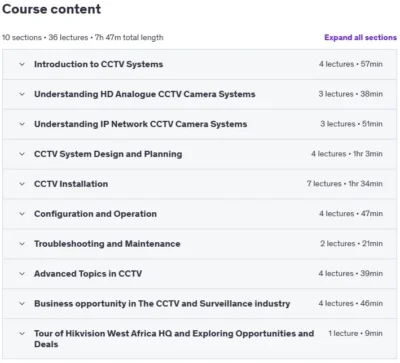Click the 4 lectures 57min label
The image size is (400, 363).
(351, 64)
